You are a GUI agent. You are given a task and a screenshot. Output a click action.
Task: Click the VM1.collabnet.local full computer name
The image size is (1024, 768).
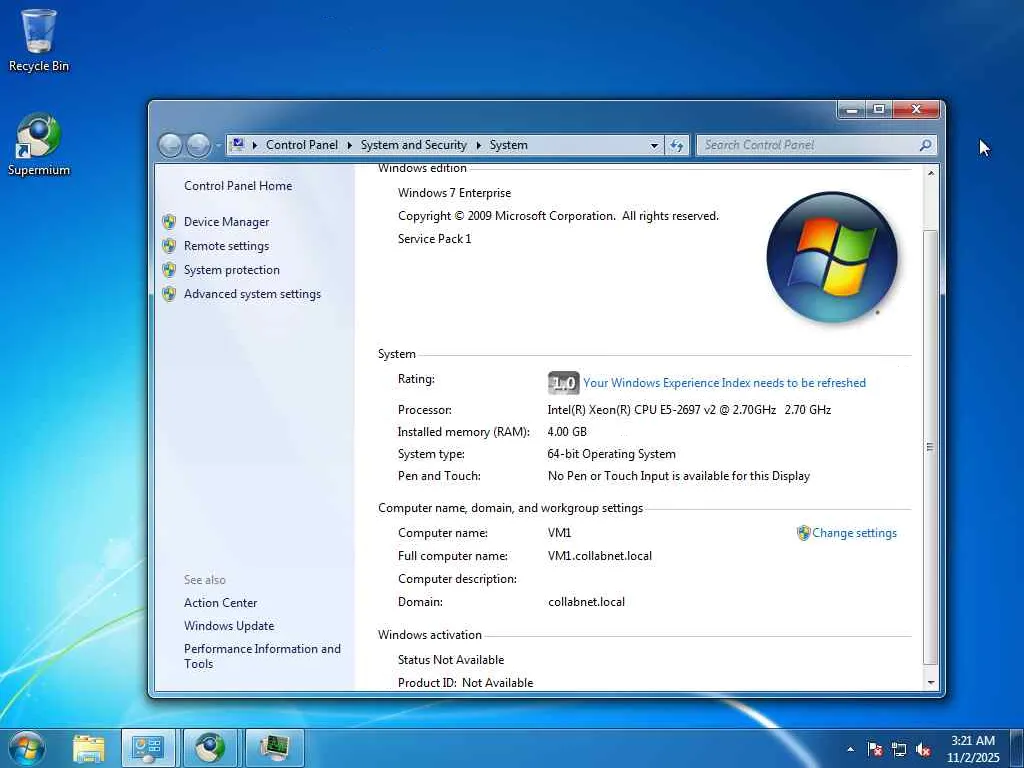[x=600, y=556]
